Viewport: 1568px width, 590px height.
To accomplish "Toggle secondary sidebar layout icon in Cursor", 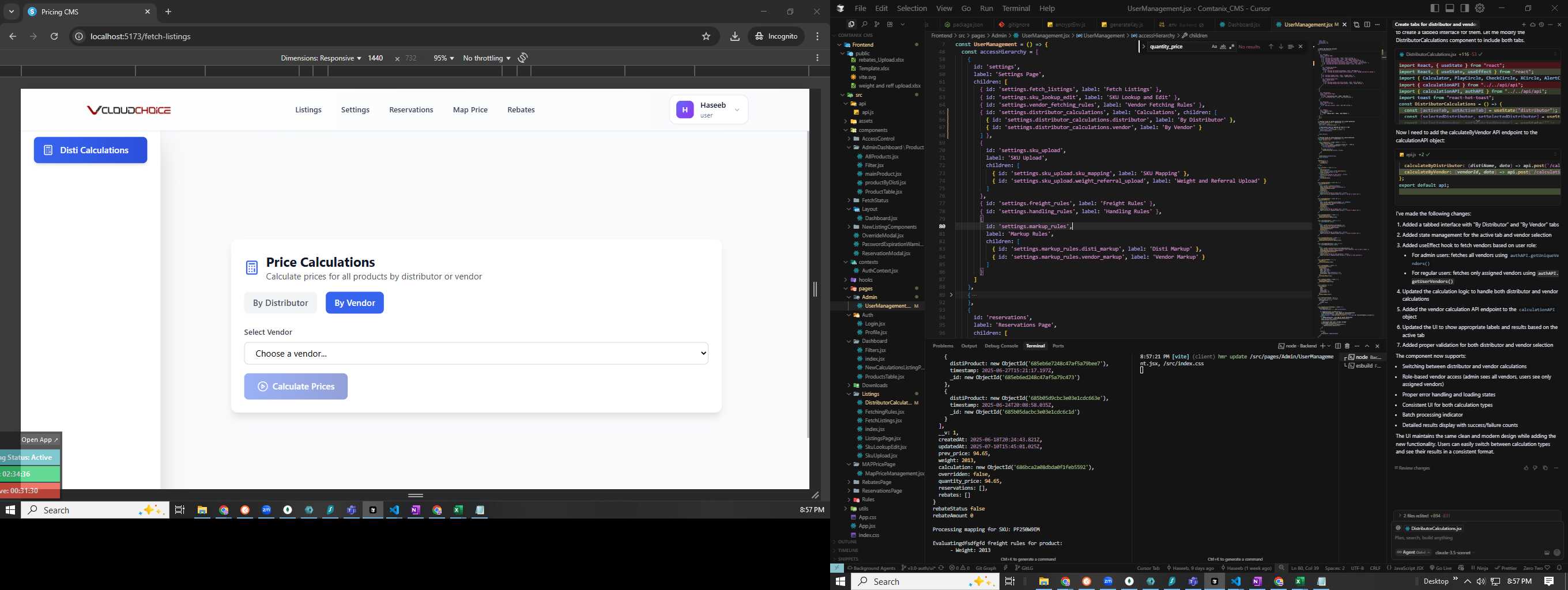I will 1464,8.
